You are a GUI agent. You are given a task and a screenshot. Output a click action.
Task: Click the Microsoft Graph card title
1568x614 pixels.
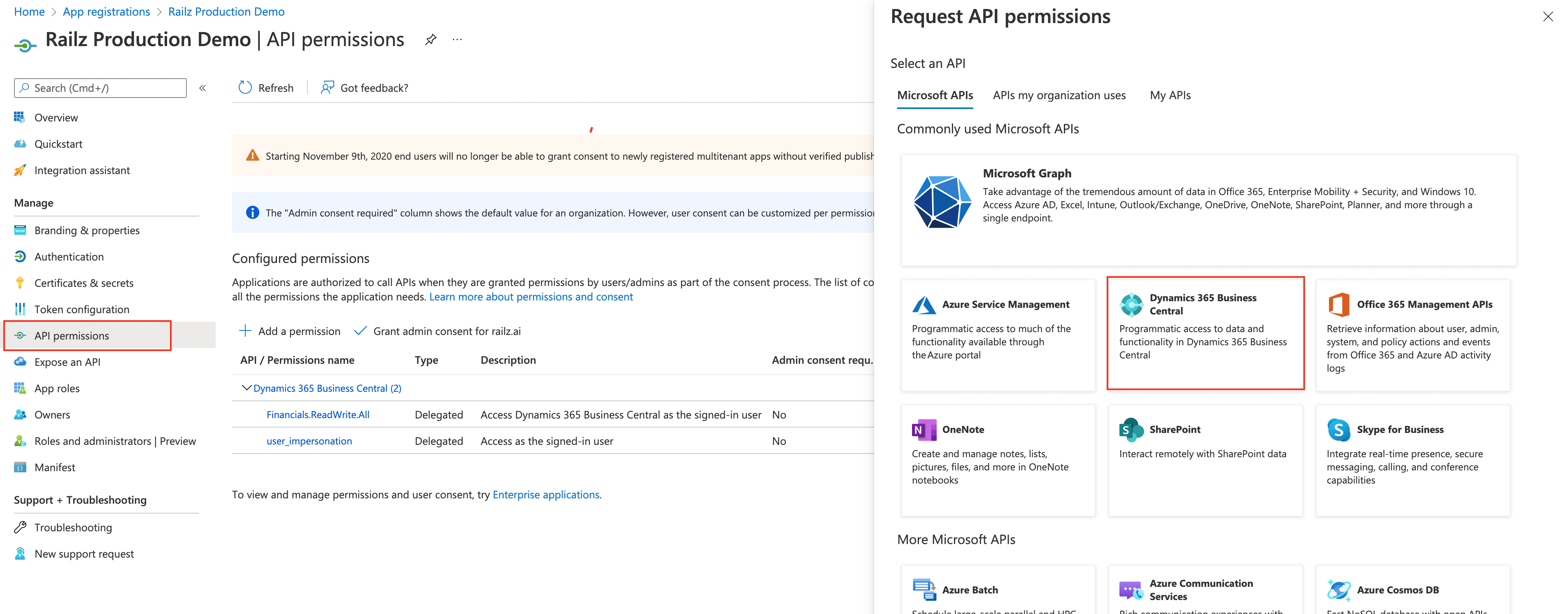click(1027, 173)
